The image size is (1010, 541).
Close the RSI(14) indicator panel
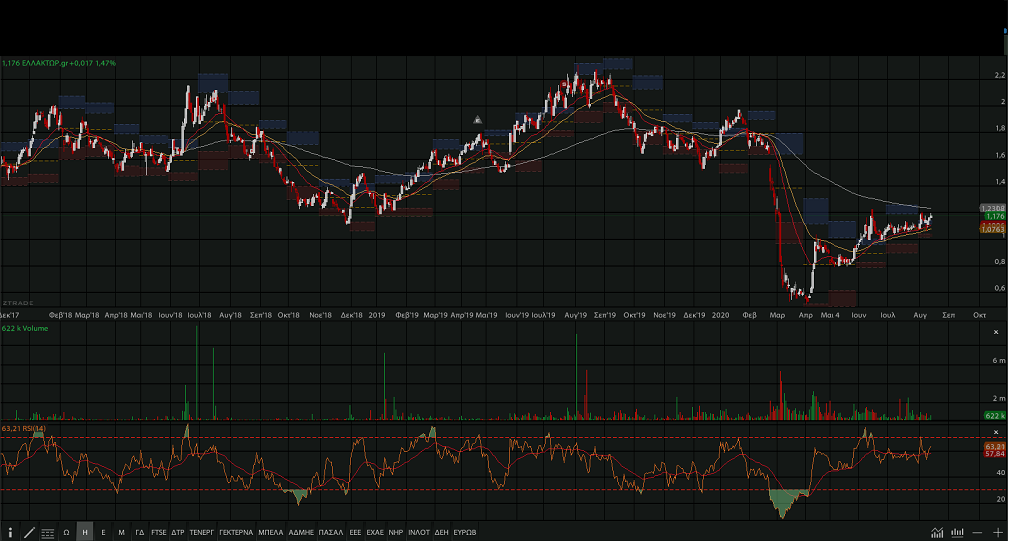995,431
